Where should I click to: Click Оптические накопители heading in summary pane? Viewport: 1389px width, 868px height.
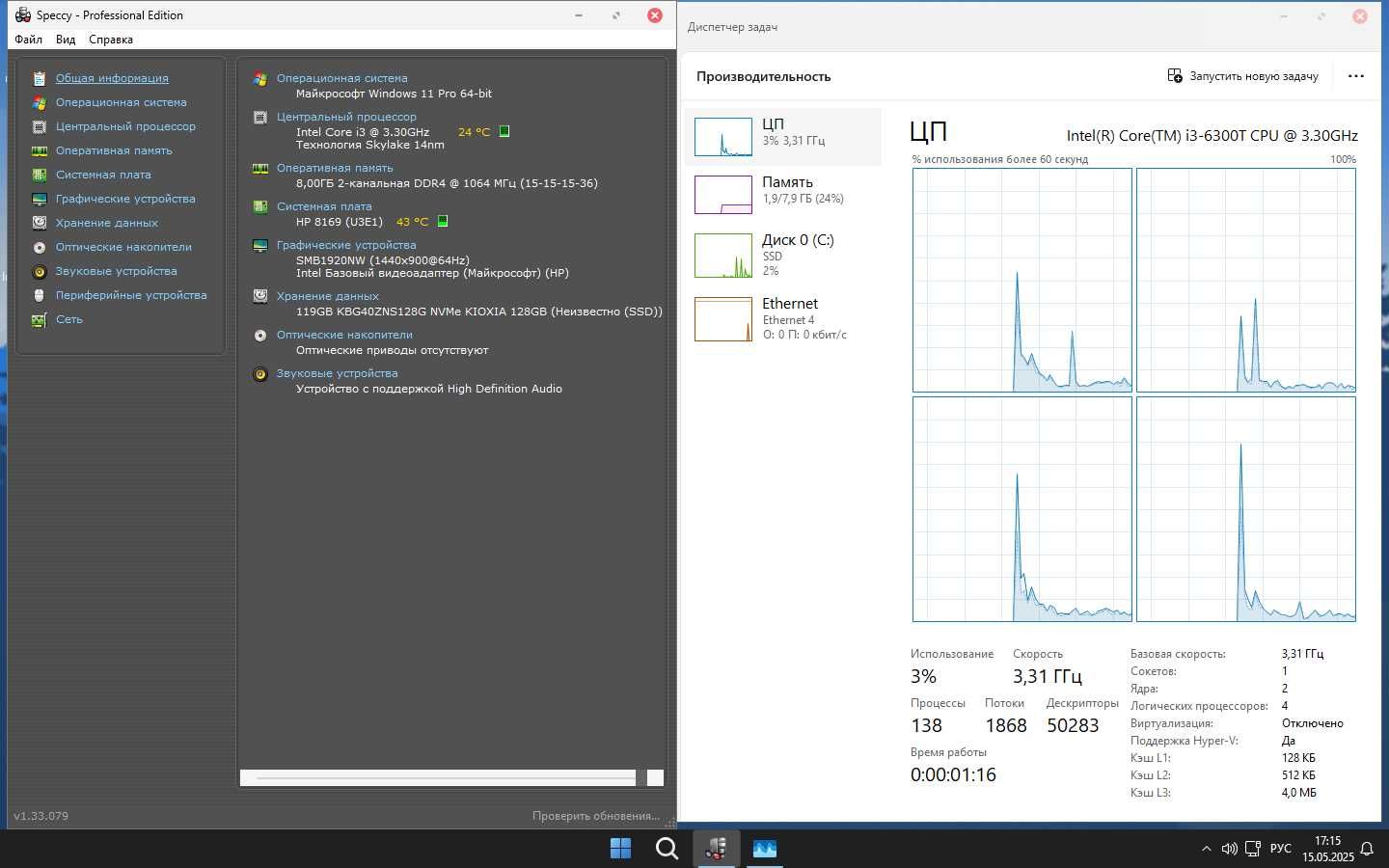tap(344, 335)
